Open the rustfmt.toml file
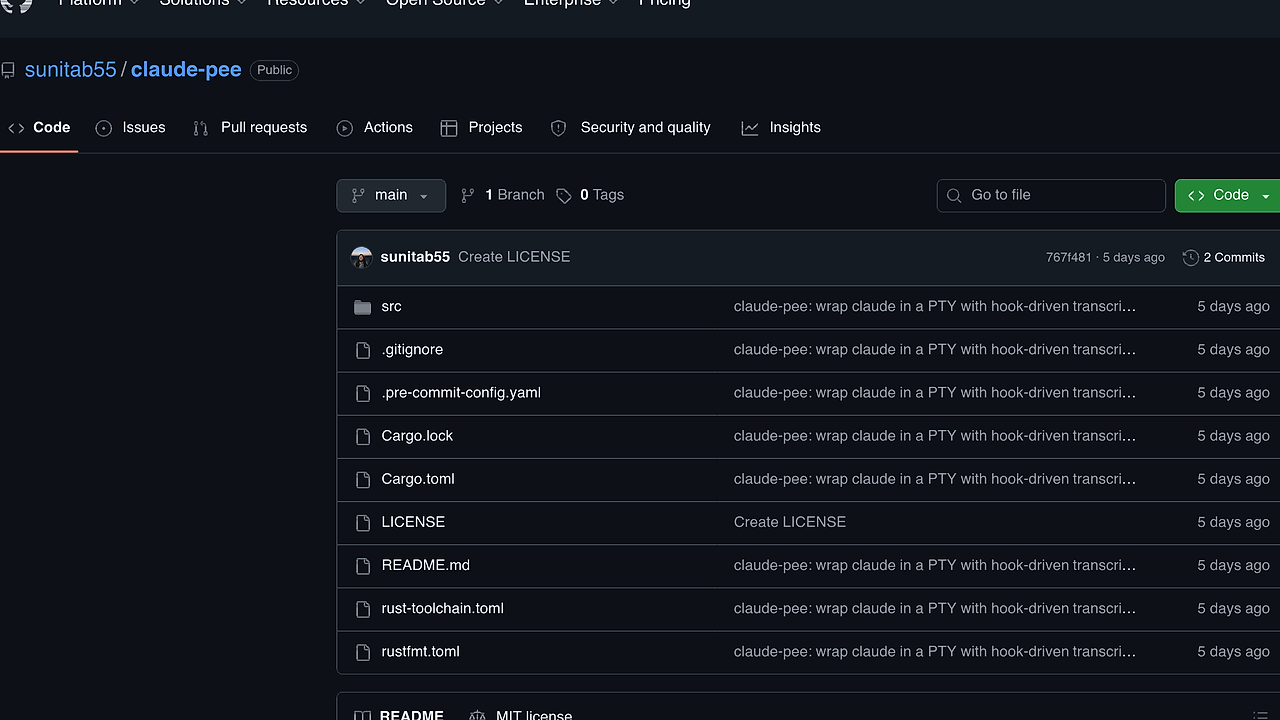 [x=421, y=651]
